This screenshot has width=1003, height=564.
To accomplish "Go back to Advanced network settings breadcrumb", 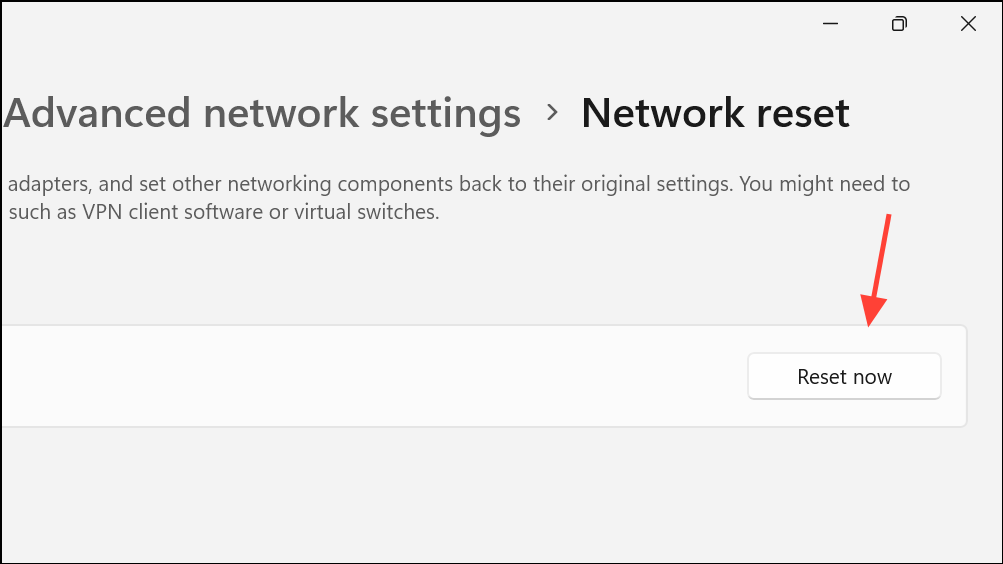I will (262, 114).
